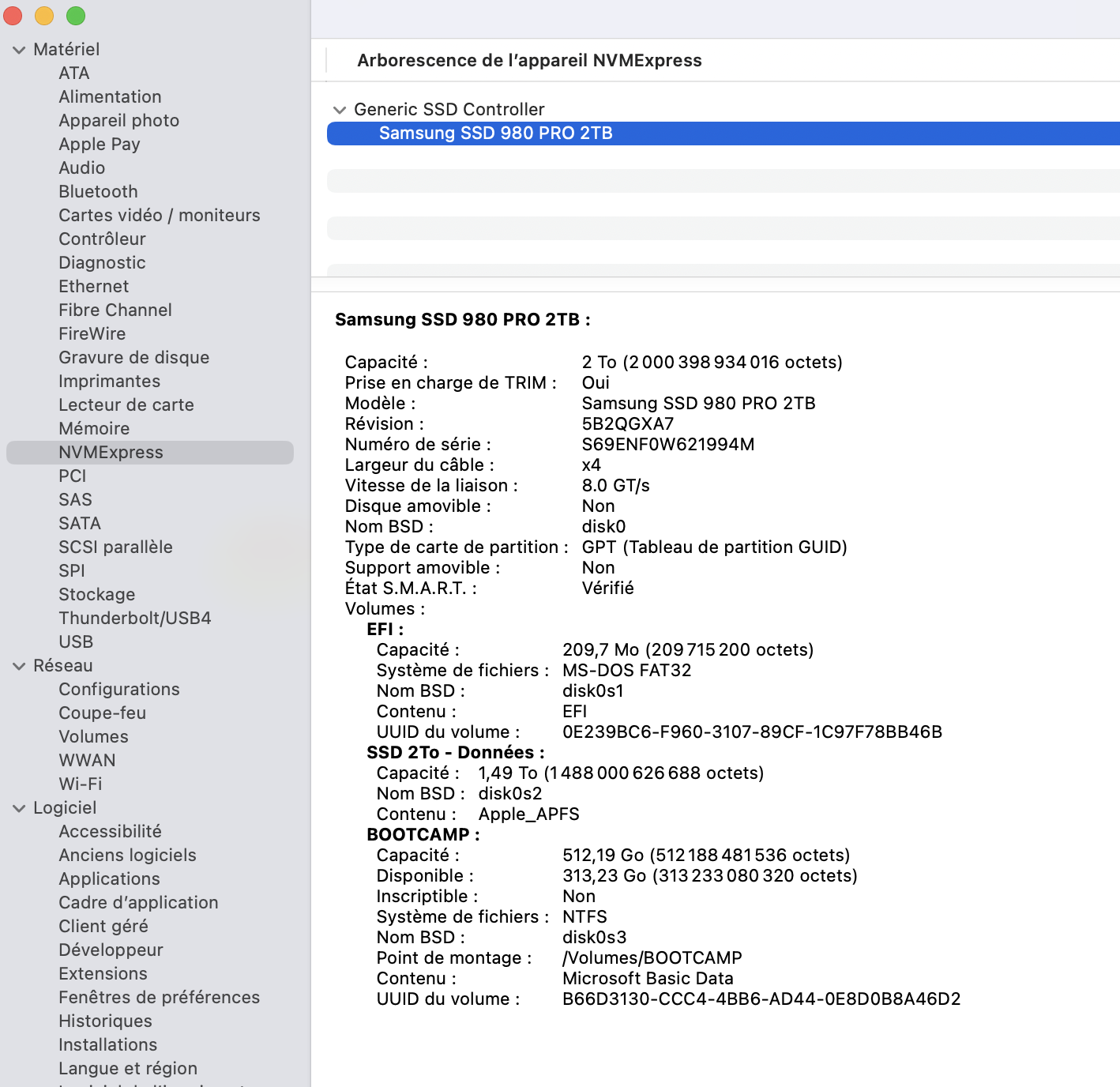The width and height of the screenshot is (1120, 1087).
Task: Click the revision value 5B2QGXA7
Action: (628, 423)
